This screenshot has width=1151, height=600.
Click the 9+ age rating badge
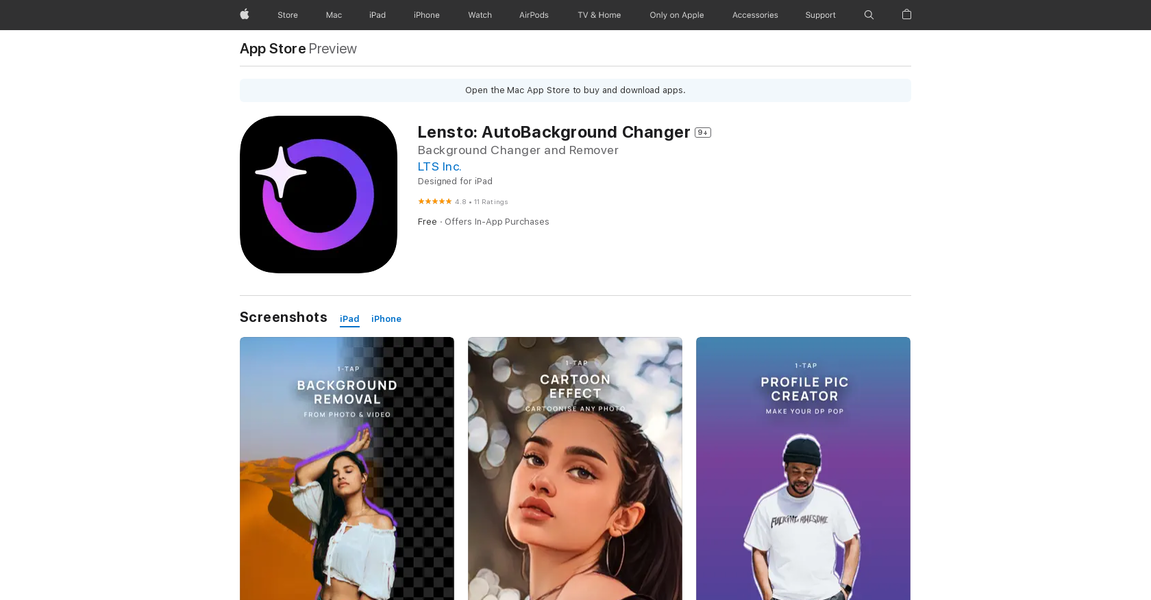[x=703, y=133]
